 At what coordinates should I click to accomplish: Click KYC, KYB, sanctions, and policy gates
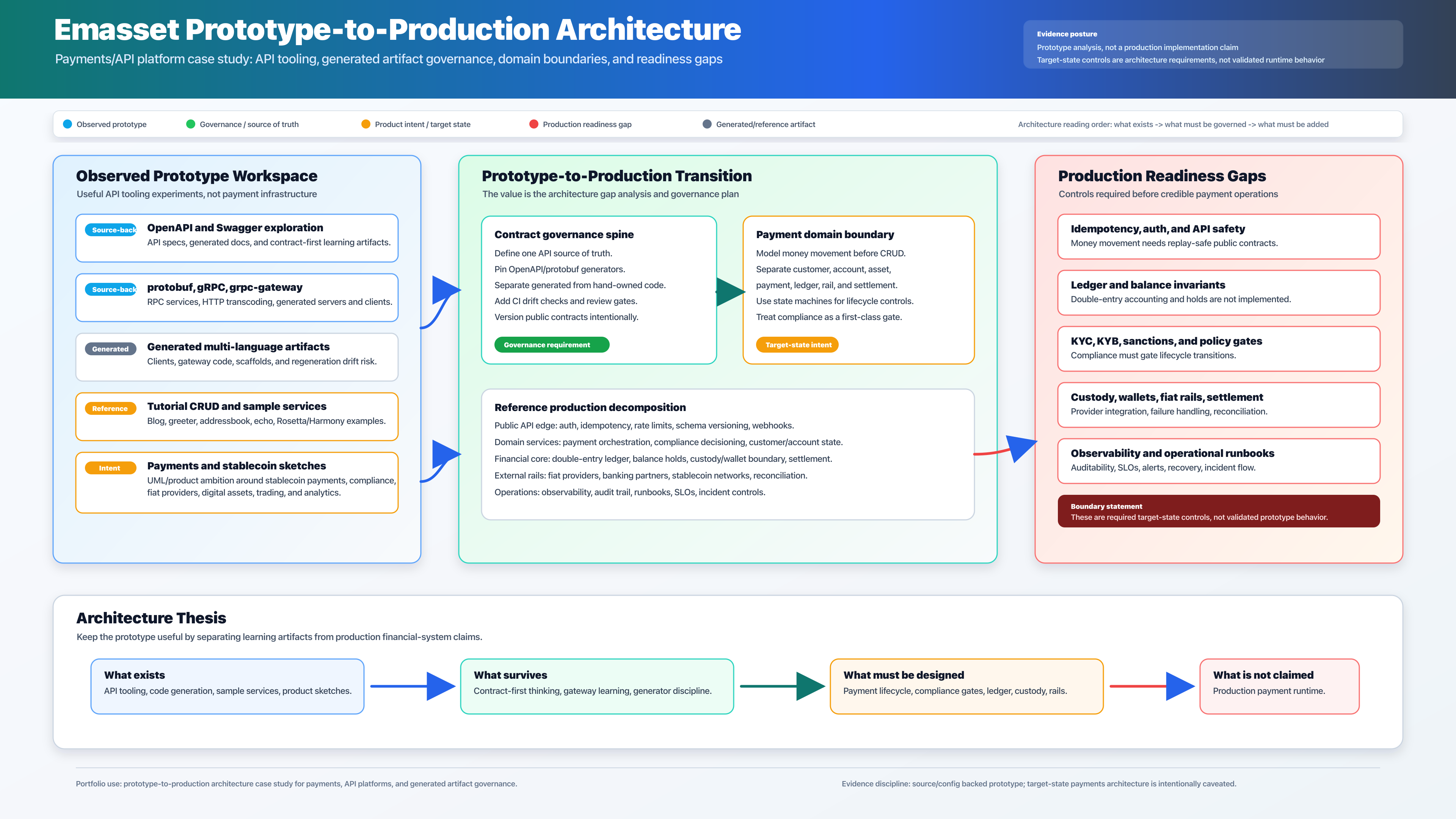[x=1167, y=341]
